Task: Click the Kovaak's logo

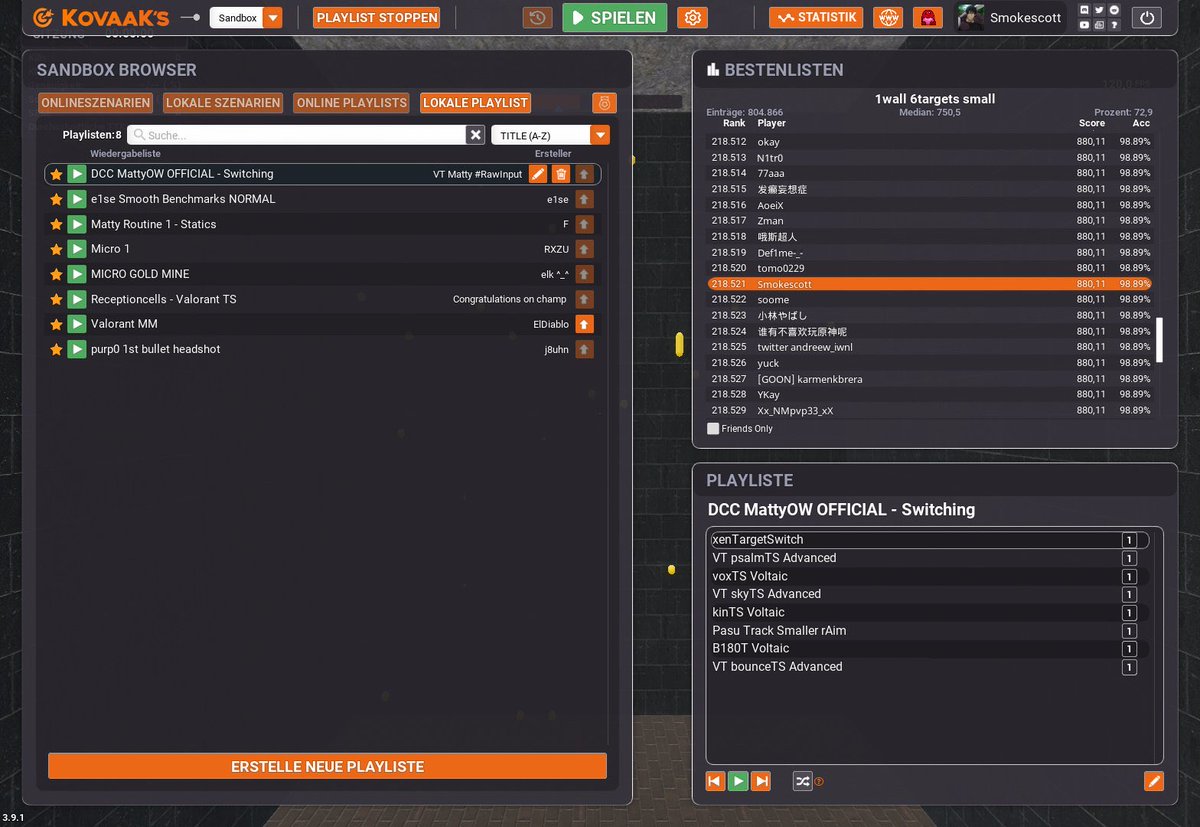Action: pyautogui.click(x=101, y=17)
